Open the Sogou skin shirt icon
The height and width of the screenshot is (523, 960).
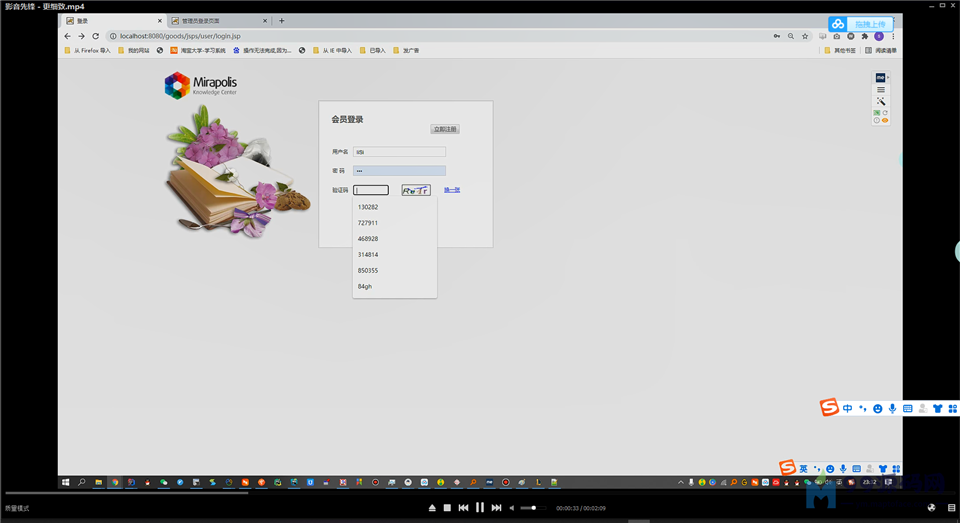[937, 408]
